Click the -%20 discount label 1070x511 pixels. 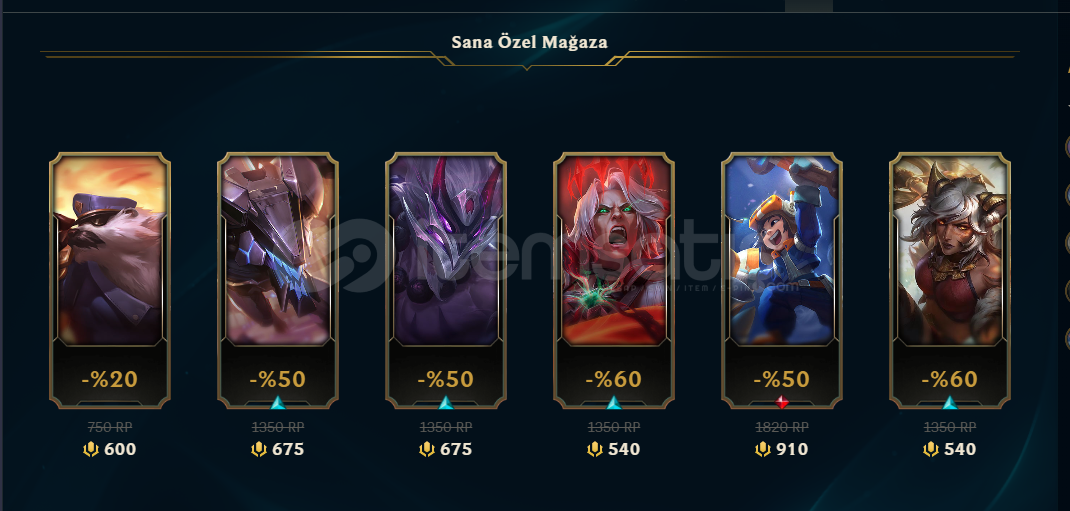110,379
